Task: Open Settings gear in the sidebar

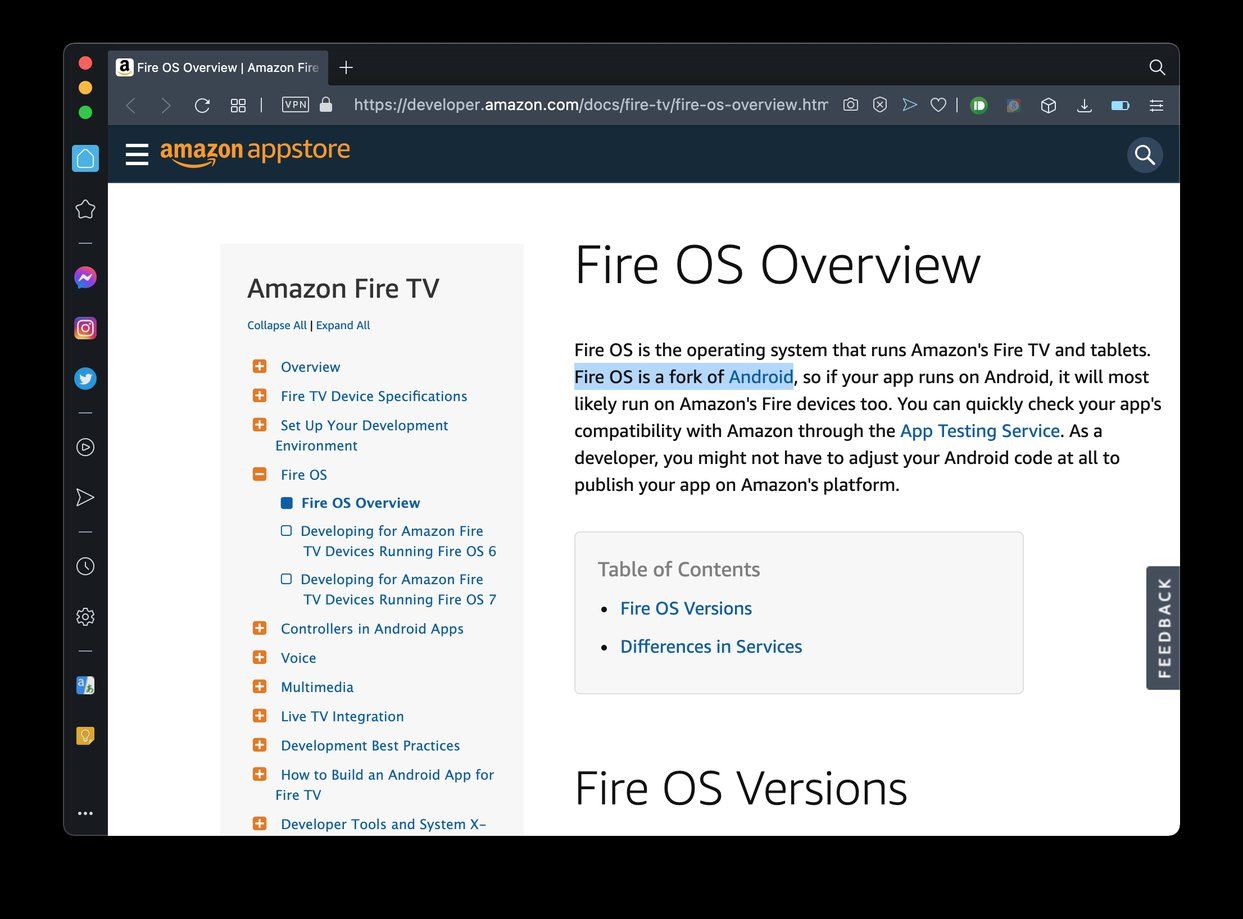Action: [85, 617]
